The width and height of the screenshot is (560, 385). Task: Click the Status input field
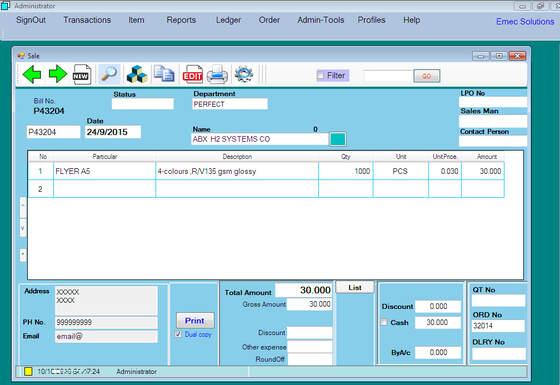[142, 104]
